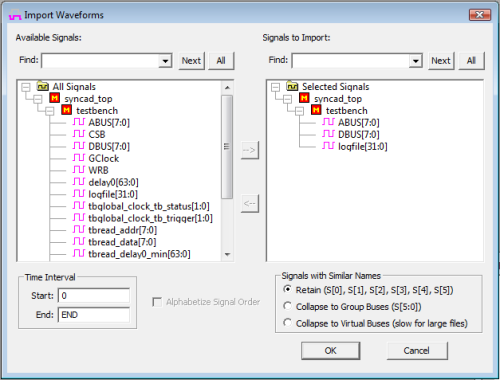Collapse the All Signals tree node

26,87
